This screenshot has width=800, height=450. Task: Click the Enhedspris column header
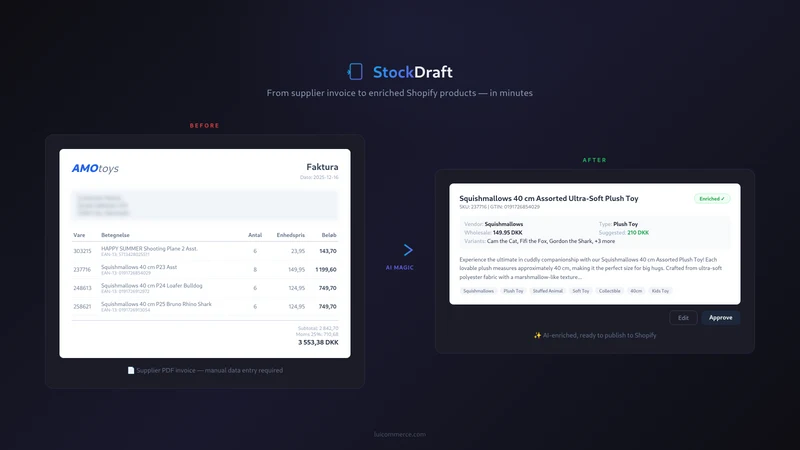click(x=290, y=235)
